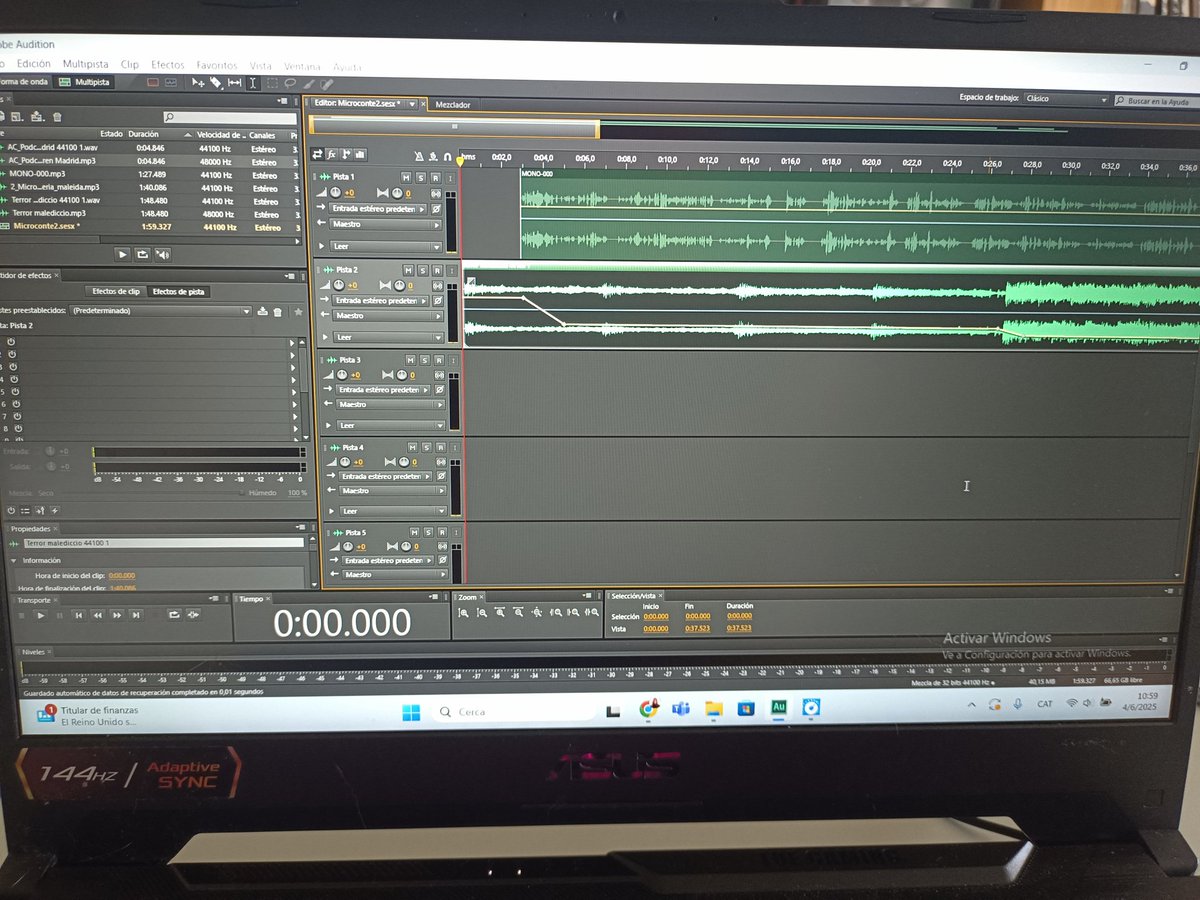The height and width of the screenshot is (900, 1200).
Task: Show inputs/outputs section in track header toolbar
Action: 318,154
